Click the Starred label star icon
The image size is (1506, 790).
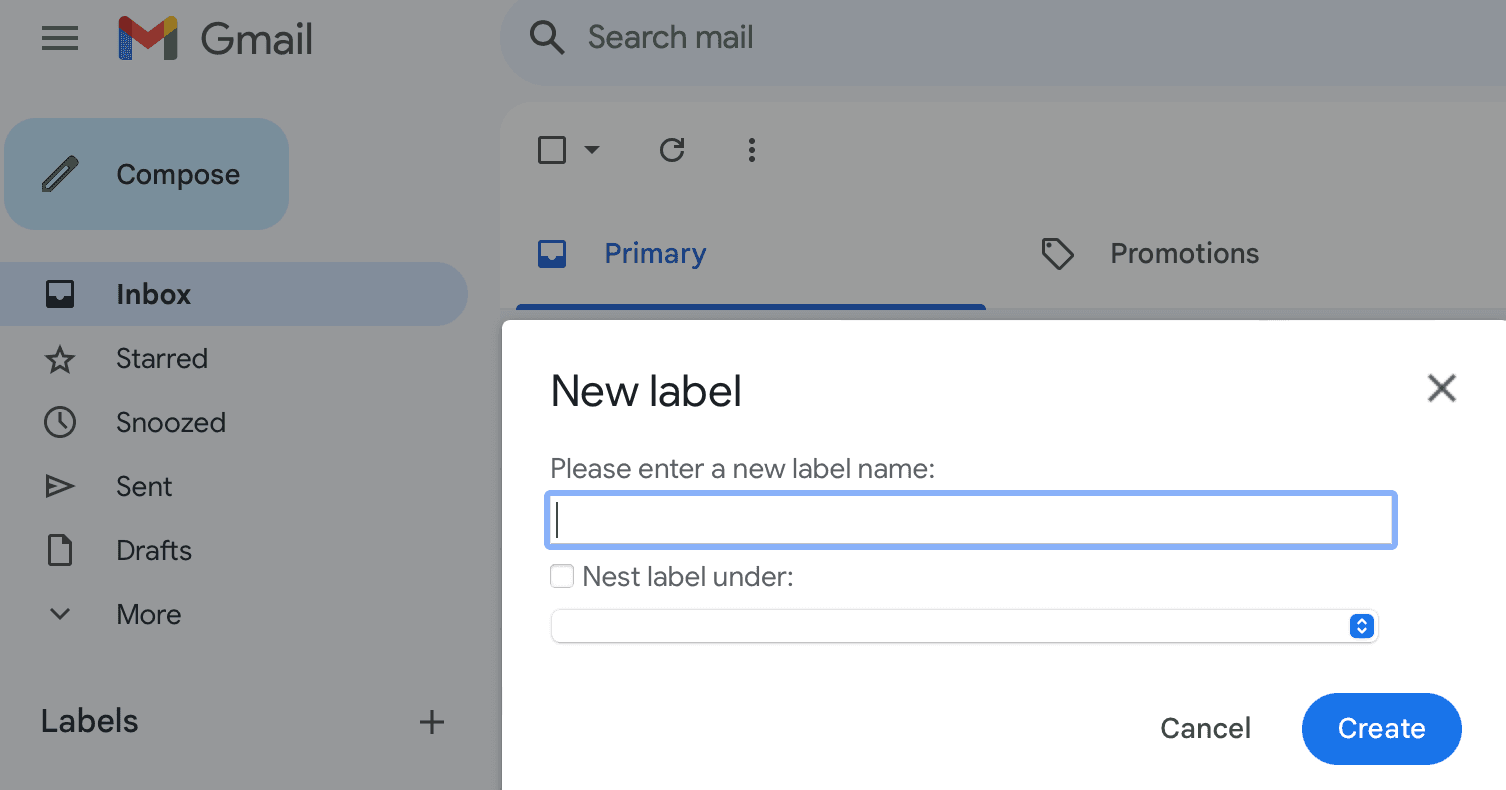point(60,358)
